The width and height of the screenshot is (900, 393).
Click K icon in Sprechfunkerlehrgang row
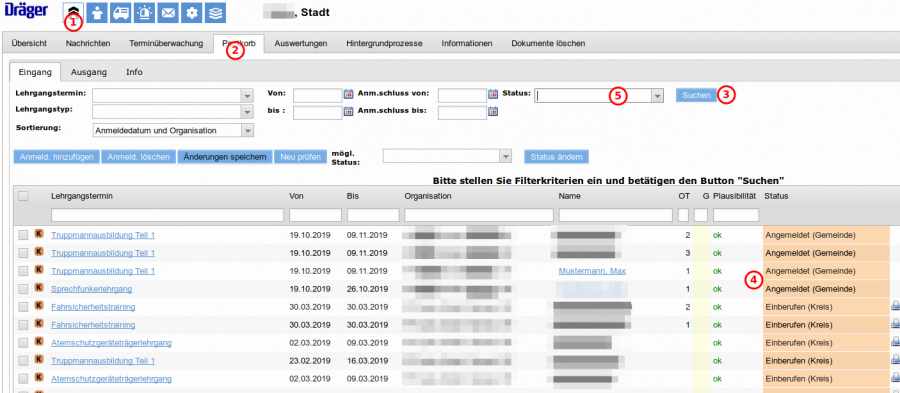(x=39, y=287)
